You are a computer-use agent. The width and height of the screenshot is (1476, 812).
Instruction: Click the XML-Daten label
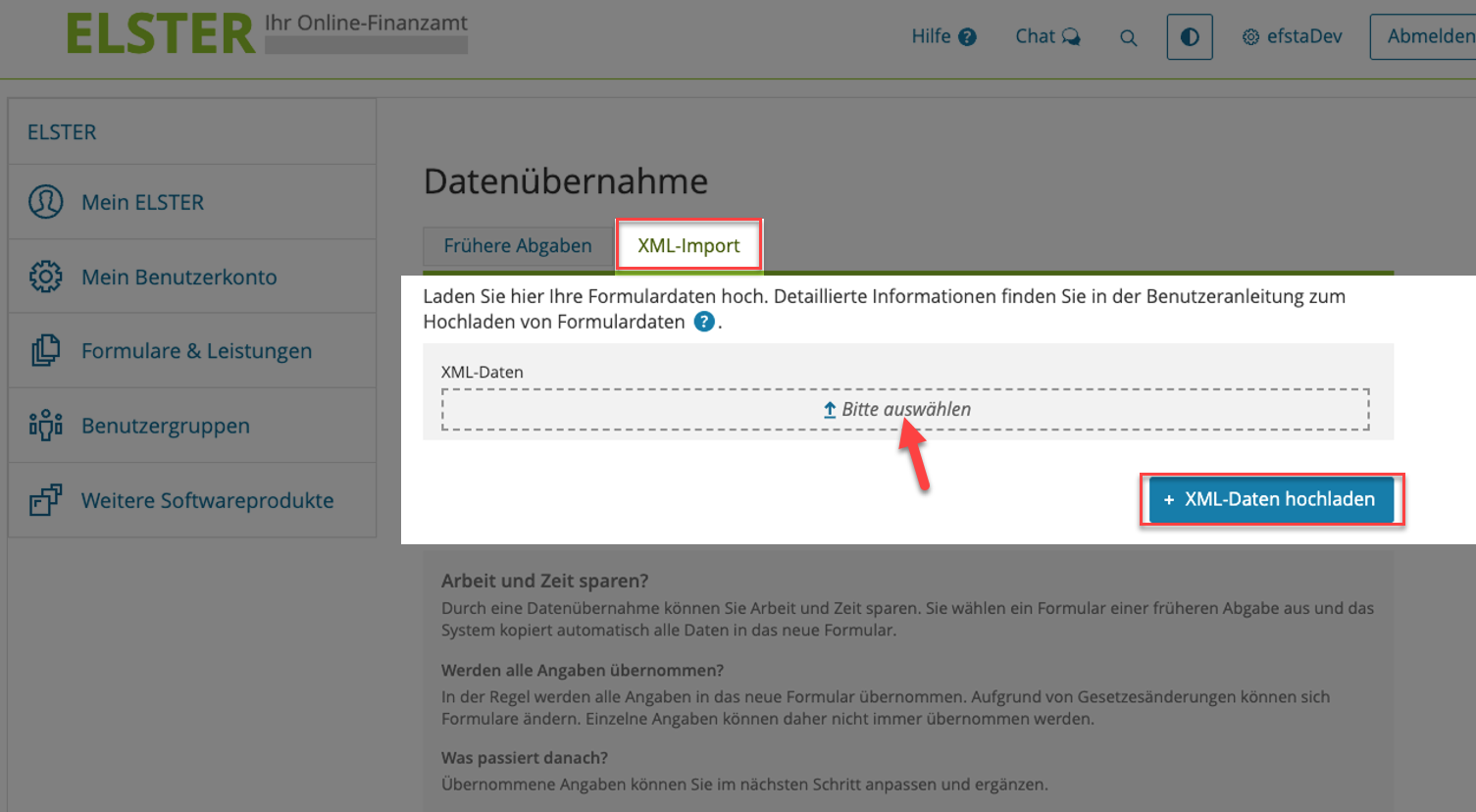click(x=482, y=373)
